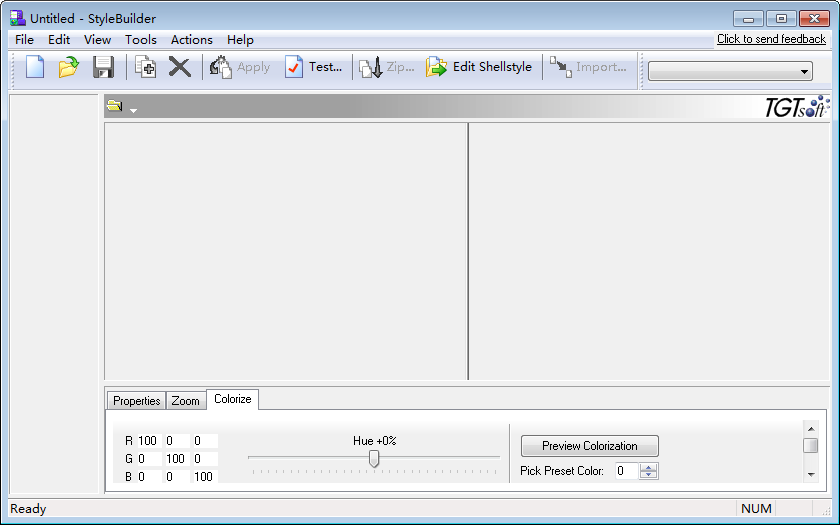The image size is (840, 525).
Task: Maximize the StyleBuilder window
Action: pyautogui.click(x=781, y=19)
